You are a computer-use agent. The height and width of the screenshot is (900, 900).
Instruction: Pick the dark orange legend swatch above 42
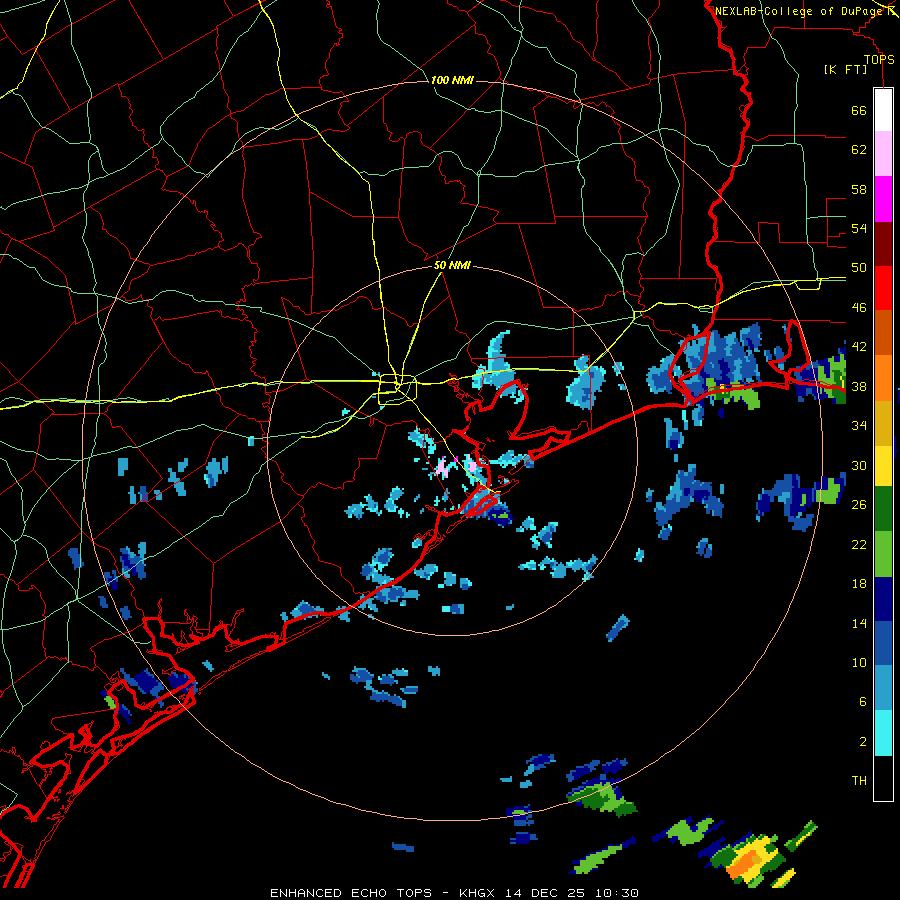[883, 332]
